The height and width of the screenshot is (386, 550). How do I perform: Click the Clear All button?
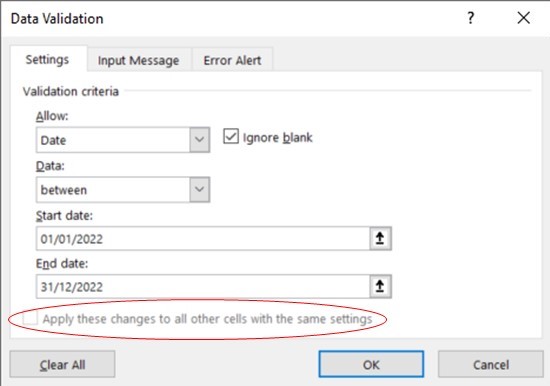point(62,365)
